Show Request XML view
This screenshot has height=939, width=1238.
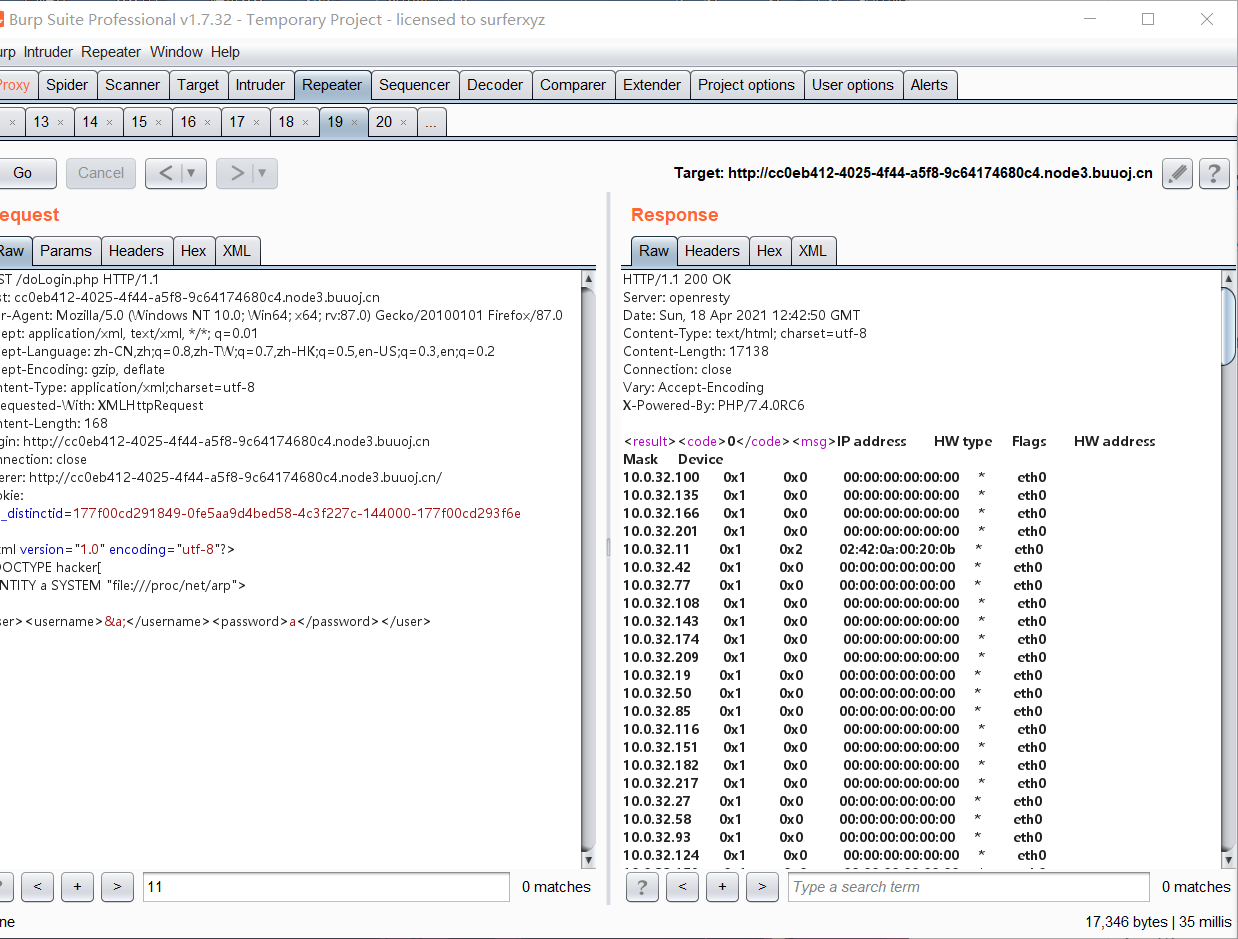pos(237,251)
